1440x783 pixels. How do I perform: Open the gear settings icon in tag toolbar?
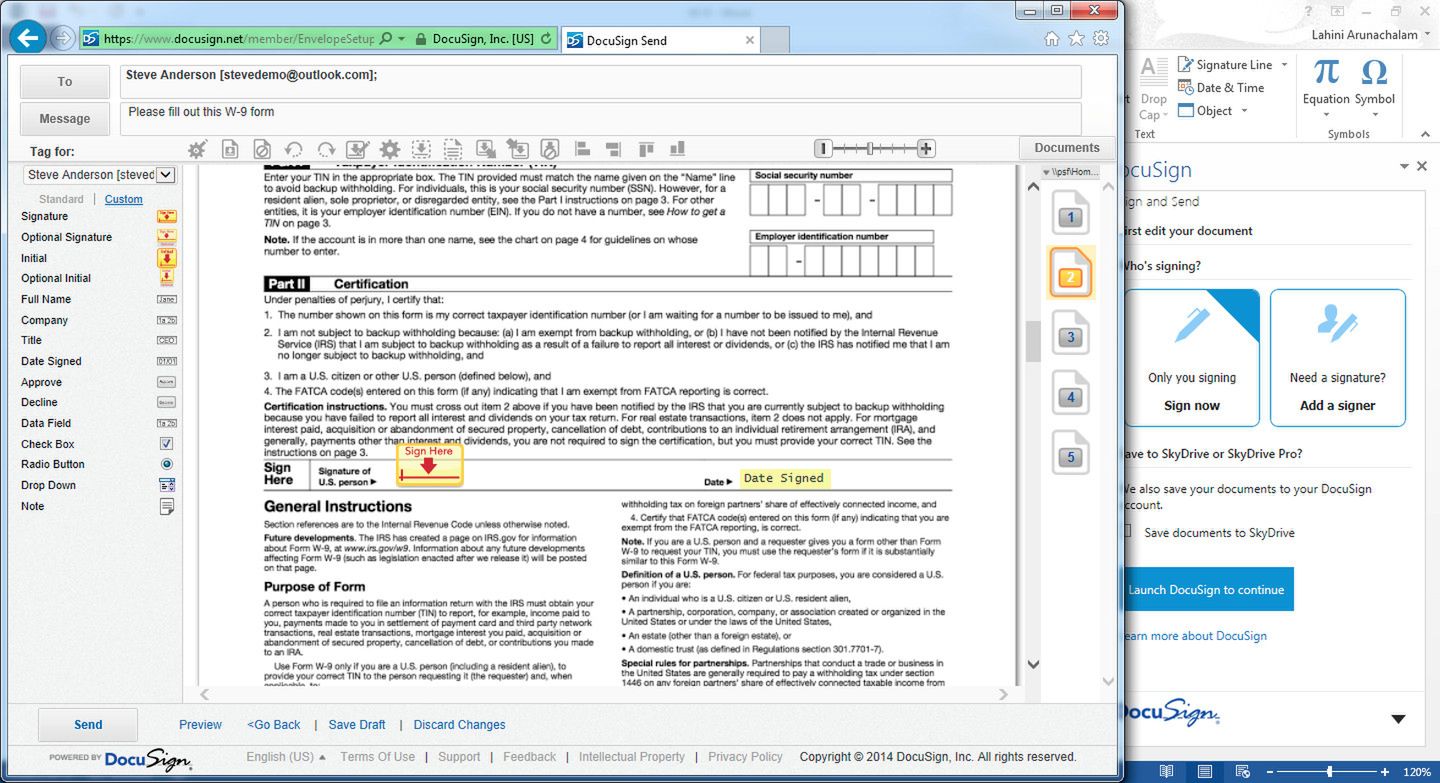pyautogui.click(x=390, y=149)
